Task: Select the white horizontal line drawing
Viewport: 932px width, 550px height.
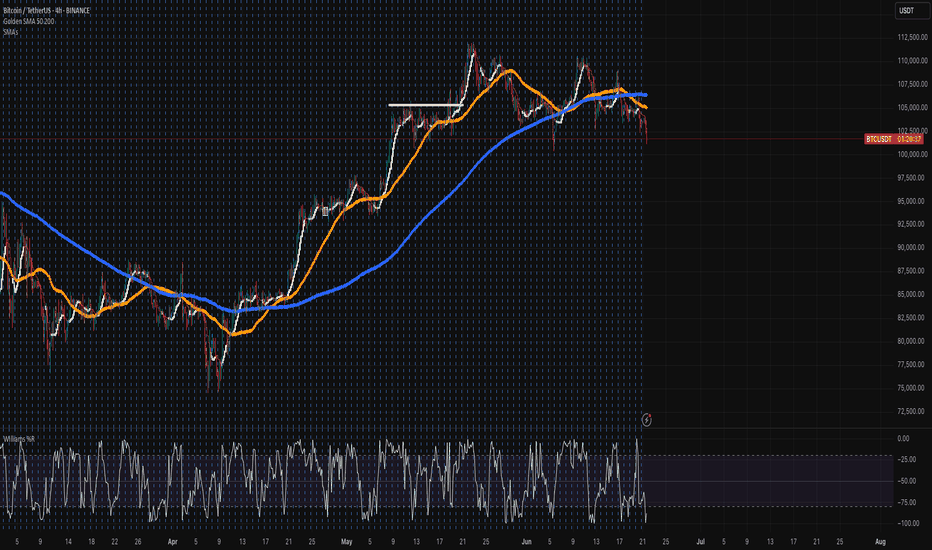Action: (x=425, y=105)
